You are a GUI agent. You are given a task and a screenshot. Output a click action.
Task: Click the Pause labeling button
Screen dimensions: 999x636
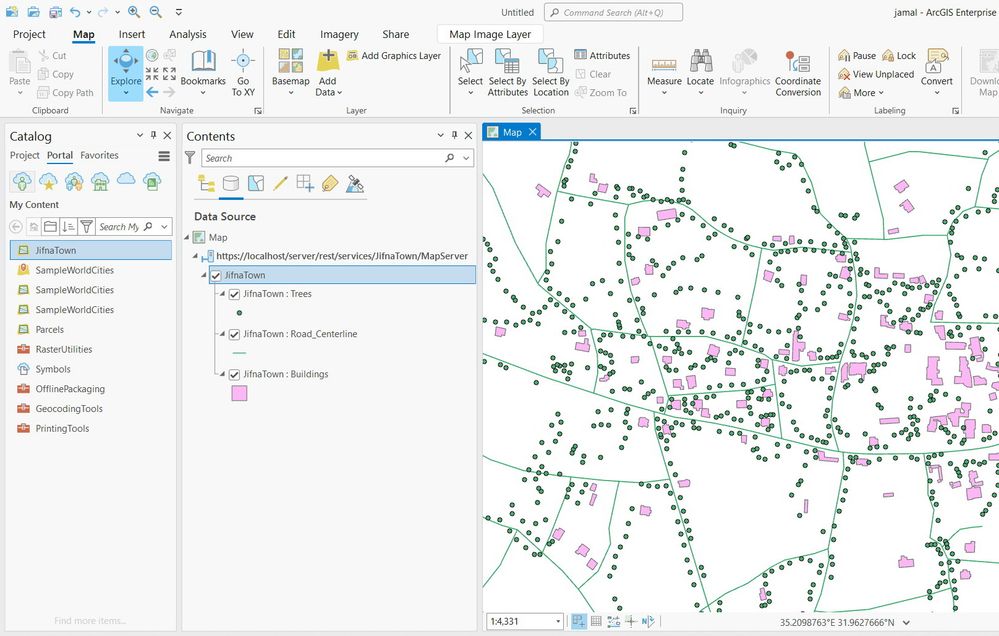857,56
